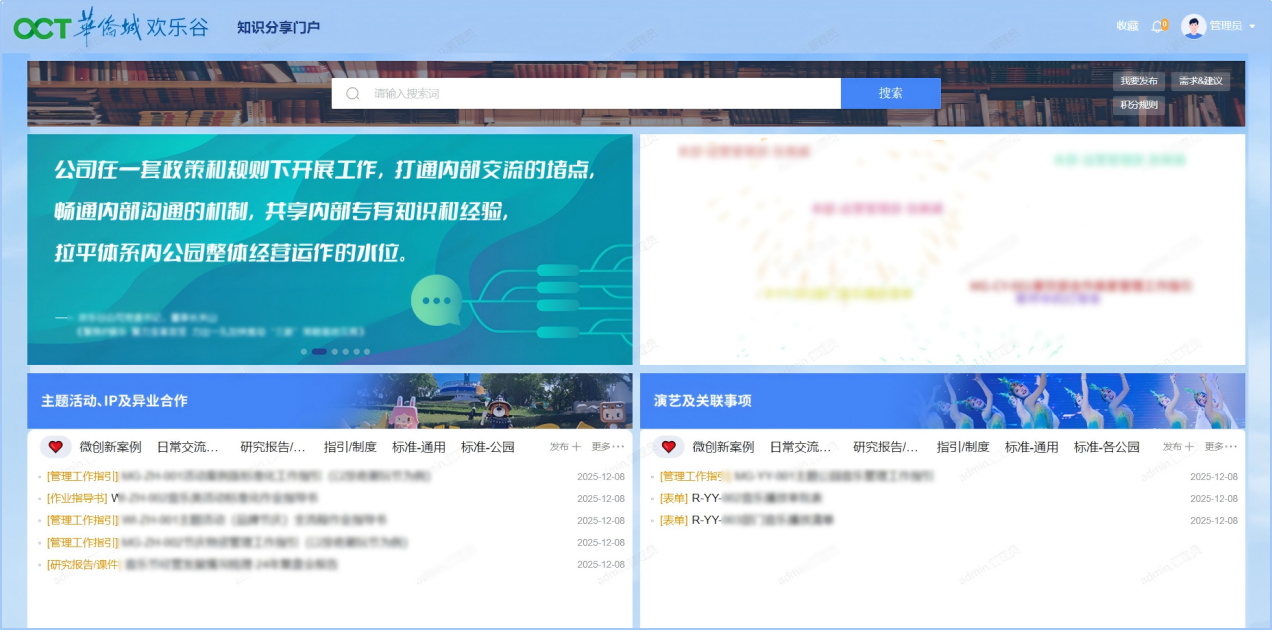Open 标准-各公园 tab in 演艺及关联事项 panel
This screenshot has height=632, width=1272.
click(x=1106, y=447)
